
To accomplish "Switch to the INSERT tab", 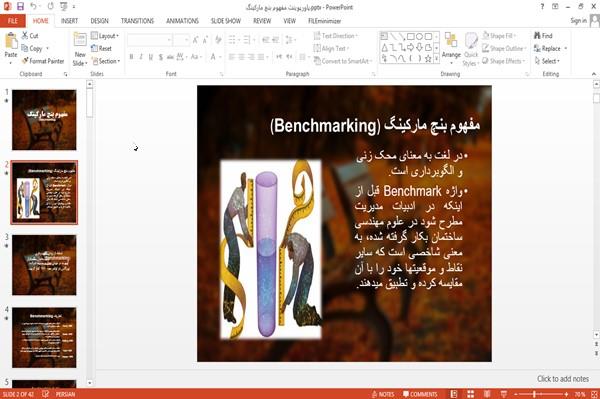I will (x=69, y=21).
